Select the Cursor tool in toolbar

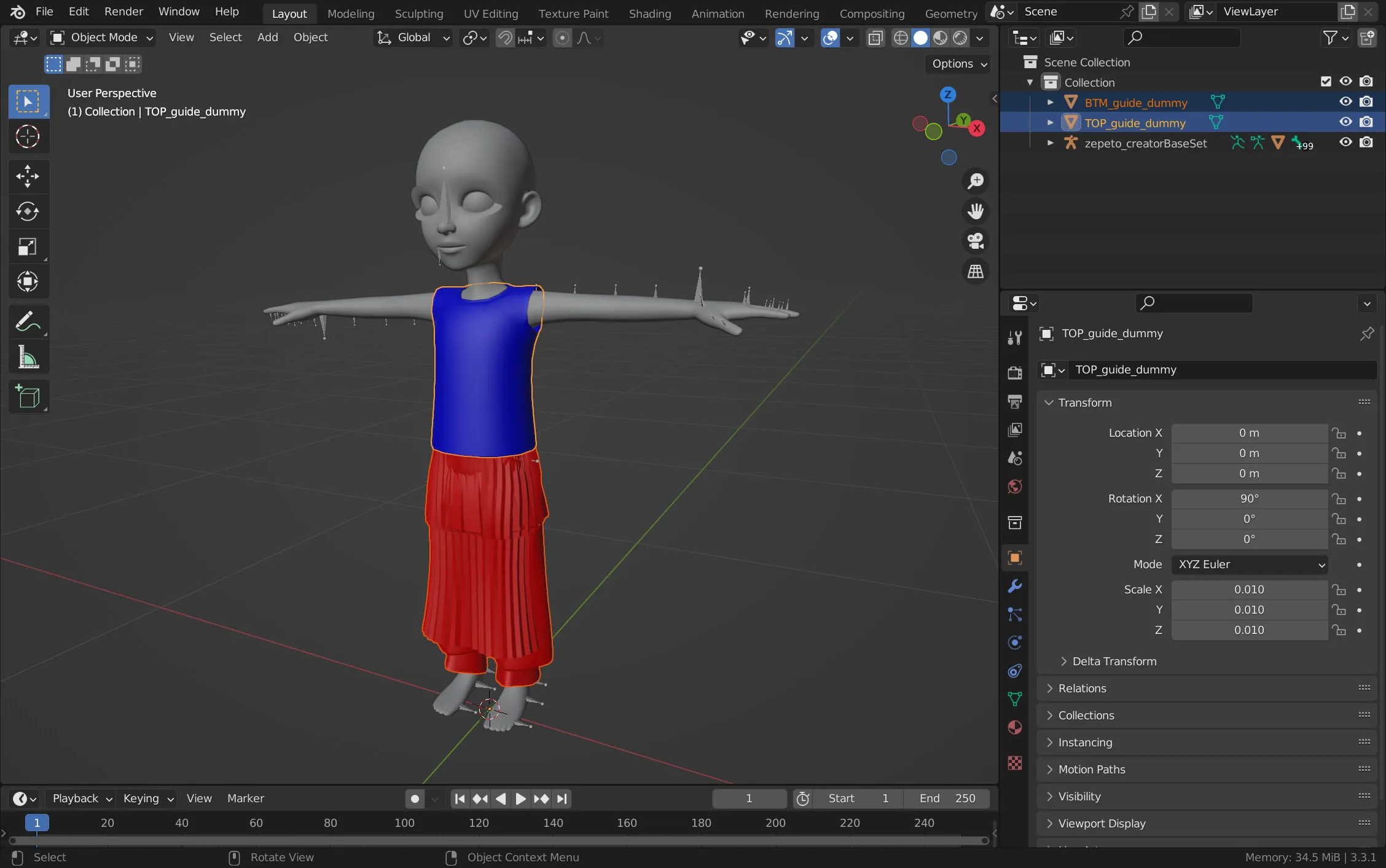coord(28,136)
